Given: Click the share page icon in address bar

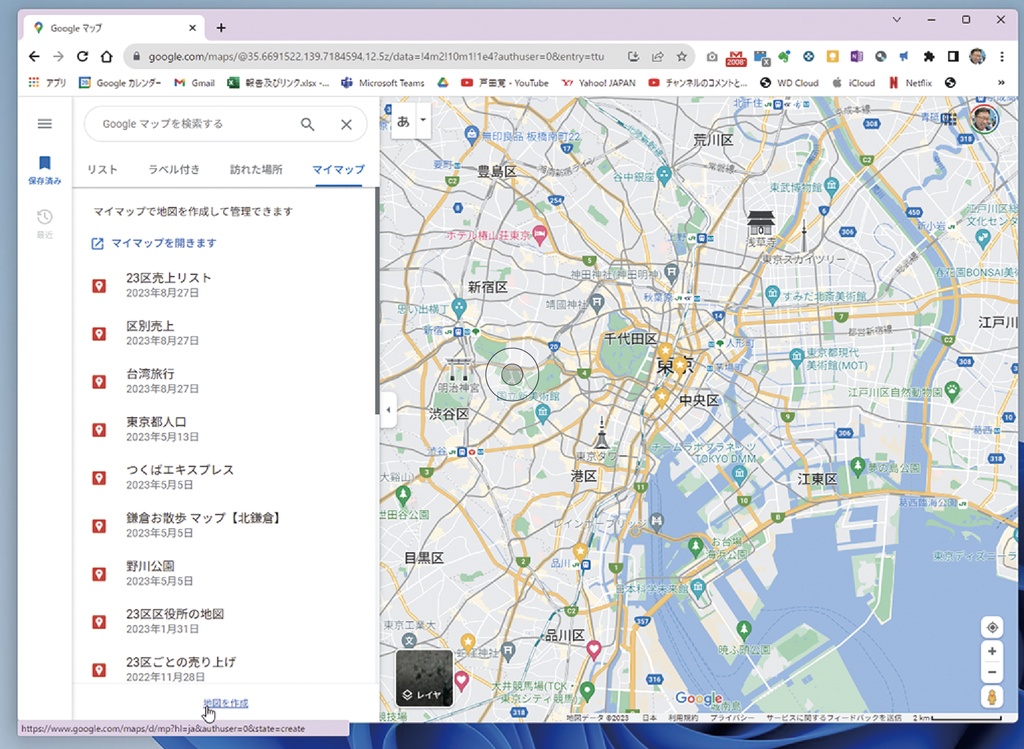Looking at the screenshot, I should [x=658, y=57].
